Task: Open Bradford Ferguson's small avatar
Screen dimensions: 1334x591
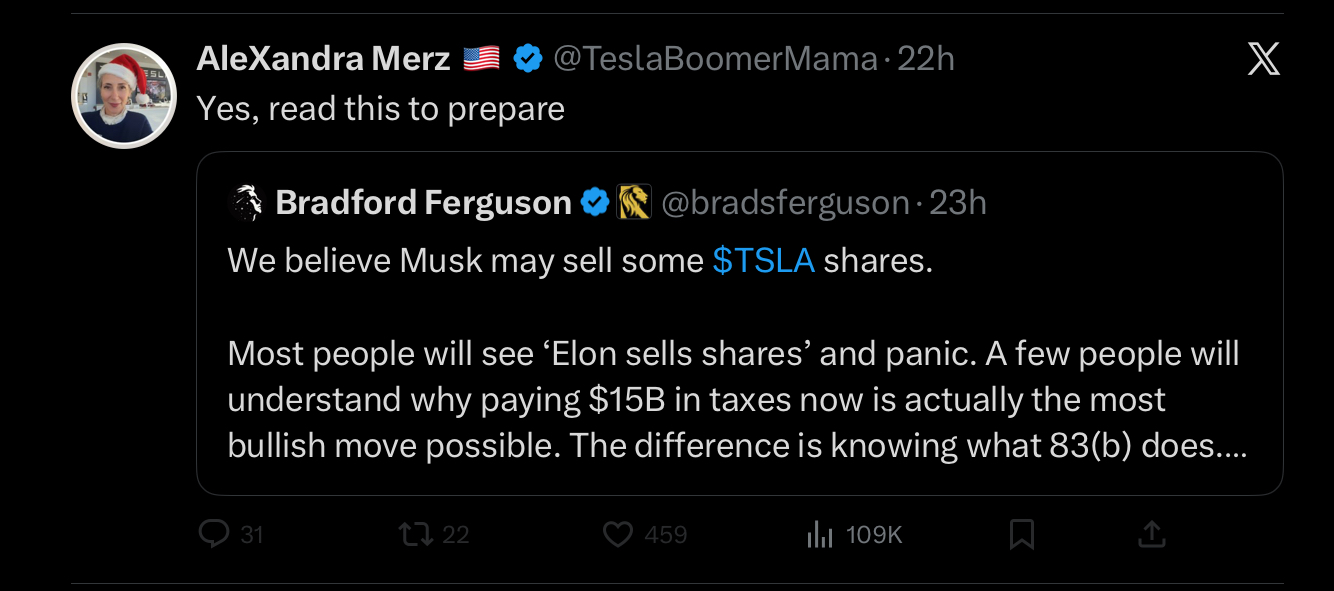Action: pyautogui.click(x=246, y=203)
